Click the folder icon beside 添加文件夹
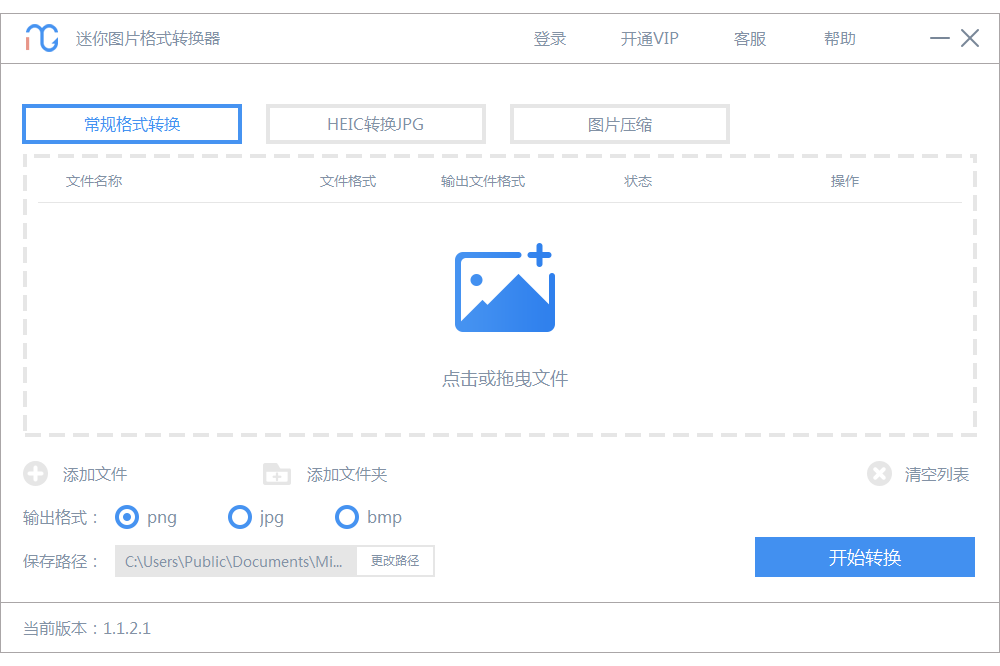This screenshot has height=666, width=1000. click(276, 474)
